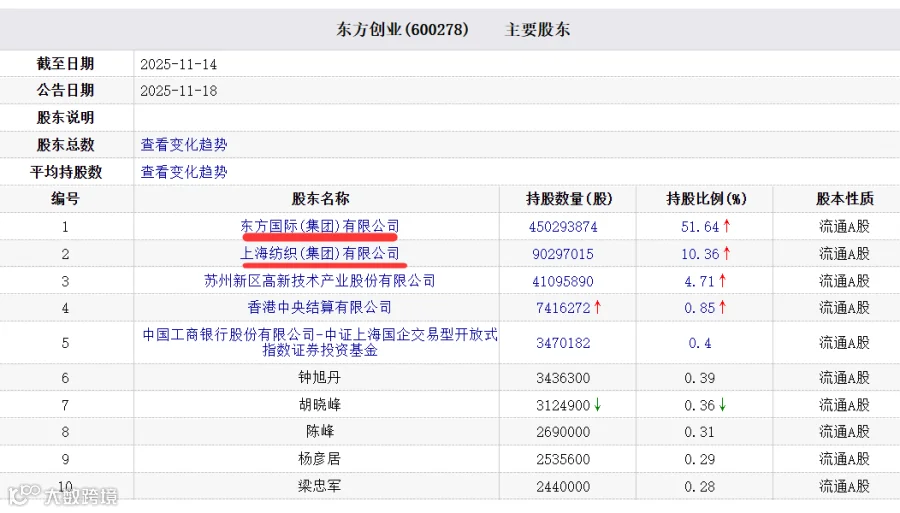Screen dimensions: 900x513
Task: Open 上海纺织(集团)有限公司 shareholder link
Action: 320,253
